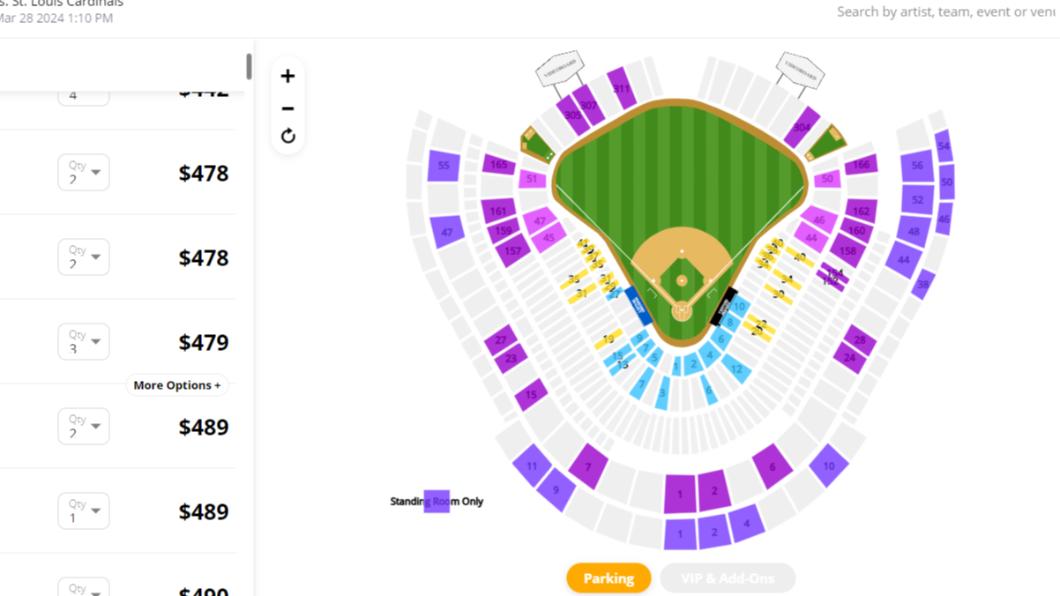Pick blue section 12 near home plate
The image size is (1060, 596).
click(736, 369)
